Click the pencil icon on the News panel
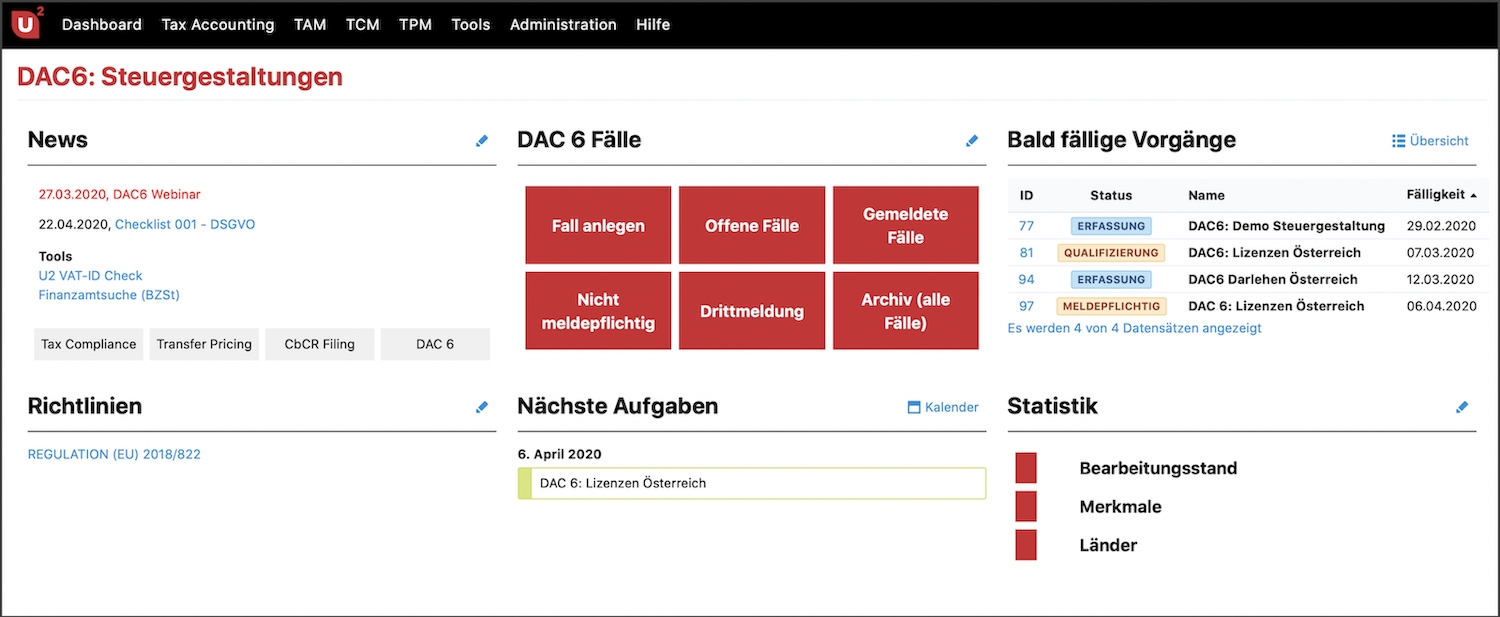The width and height of the screenshot is (1500, 617). [482, 141]
